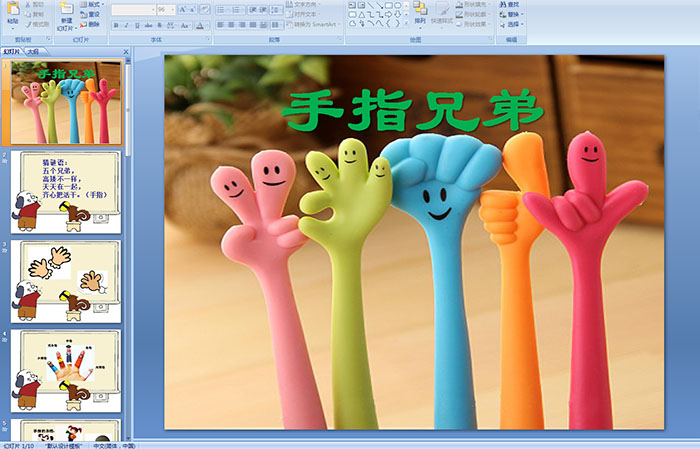This screenshot has height=449, width=700.
Task: Click the Grow Font large A icon
Action: [x=183, y=9]
